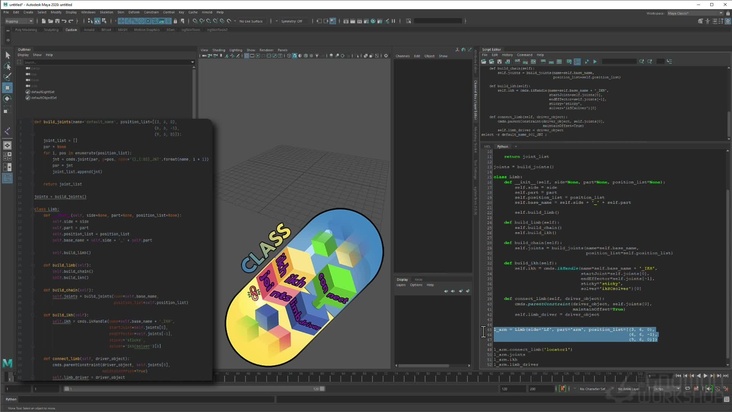Image resolution: width=732 pixels, height=412 pixels.
Task: Open Command menu in Script Editor
Action: tap(525, 55)
